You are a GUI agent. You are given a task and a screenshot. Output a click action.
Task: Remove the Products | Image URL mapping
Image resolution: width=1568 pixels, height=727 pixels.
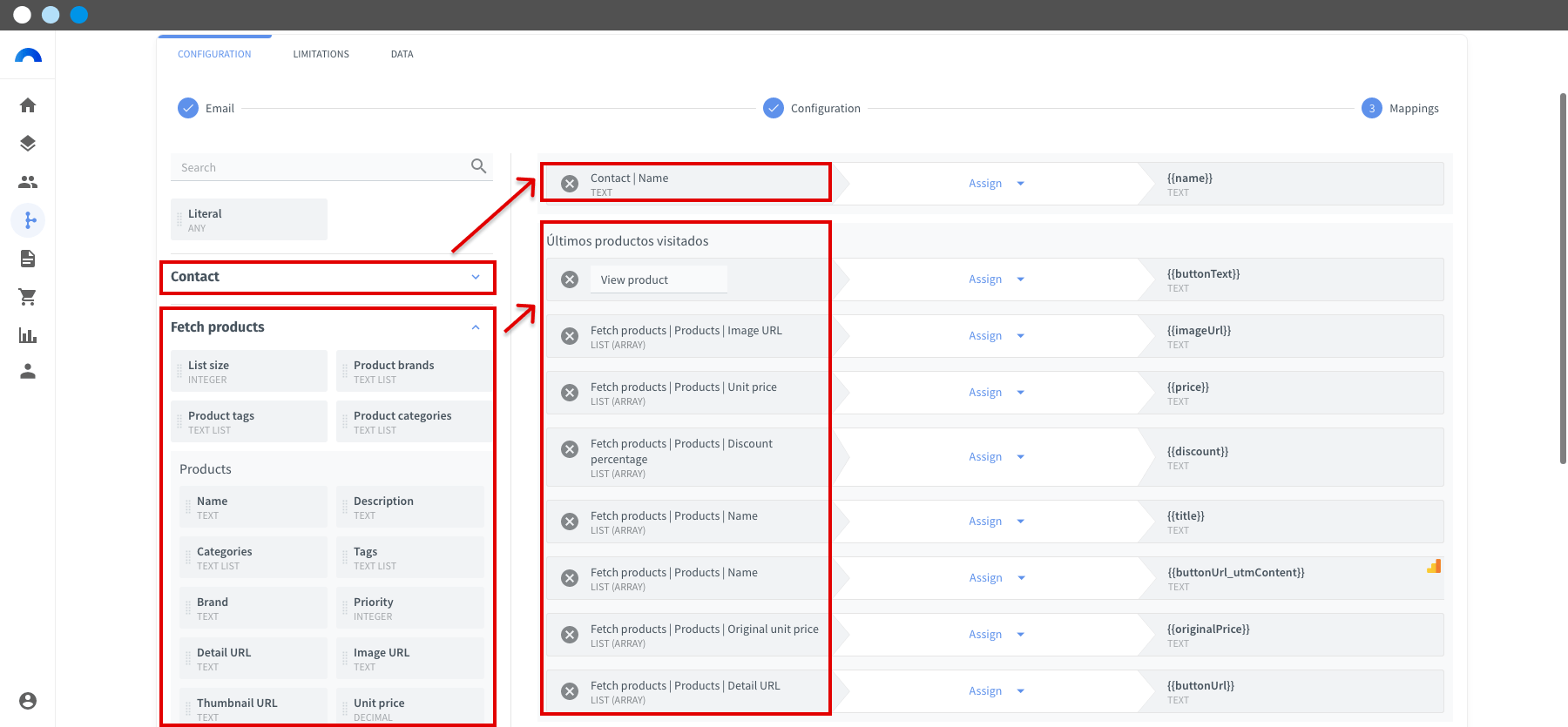[570, 336]
